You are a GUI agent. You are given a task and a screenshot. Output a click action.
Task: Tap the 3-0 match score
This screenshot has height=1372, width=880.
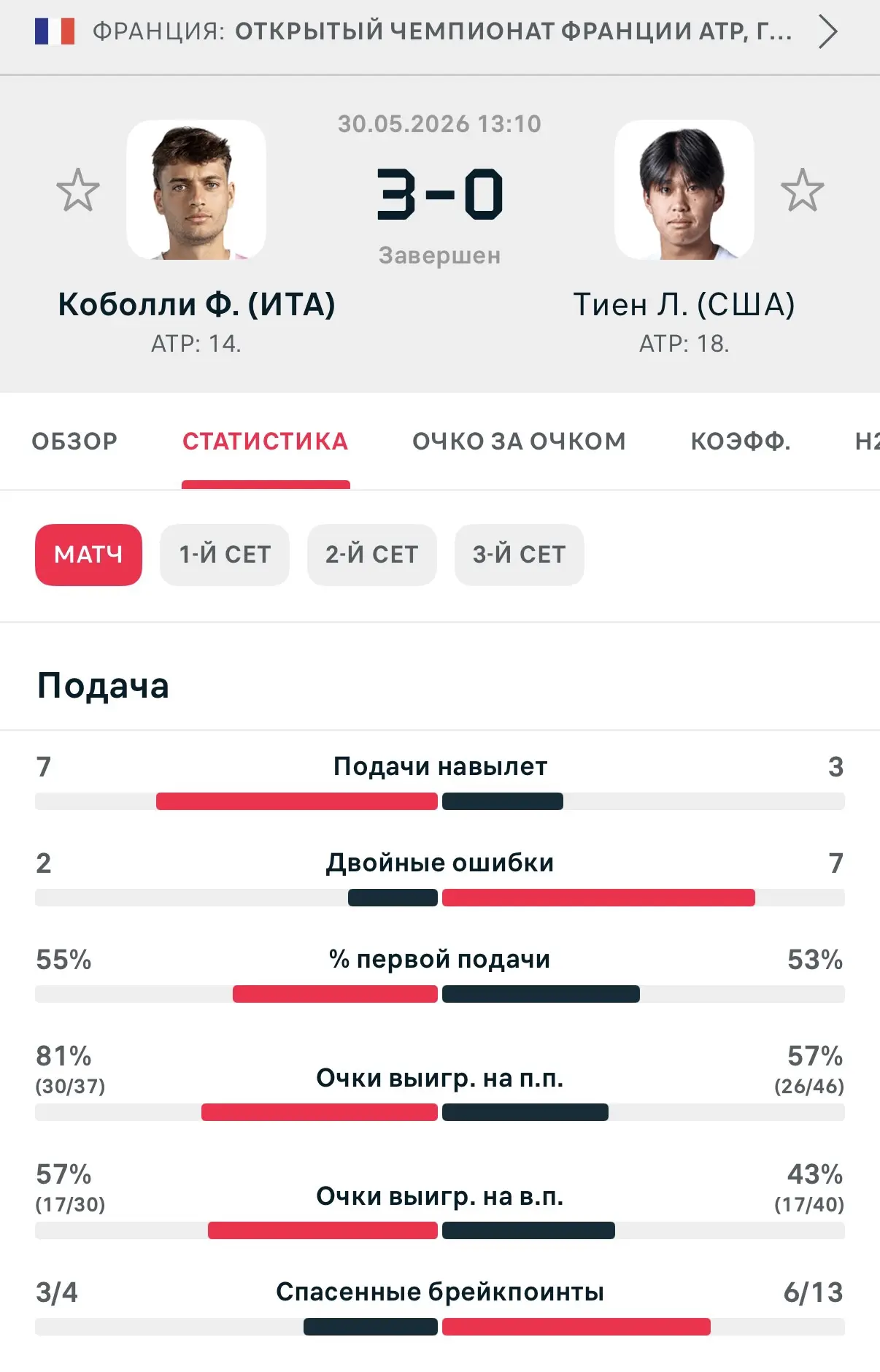440,194
